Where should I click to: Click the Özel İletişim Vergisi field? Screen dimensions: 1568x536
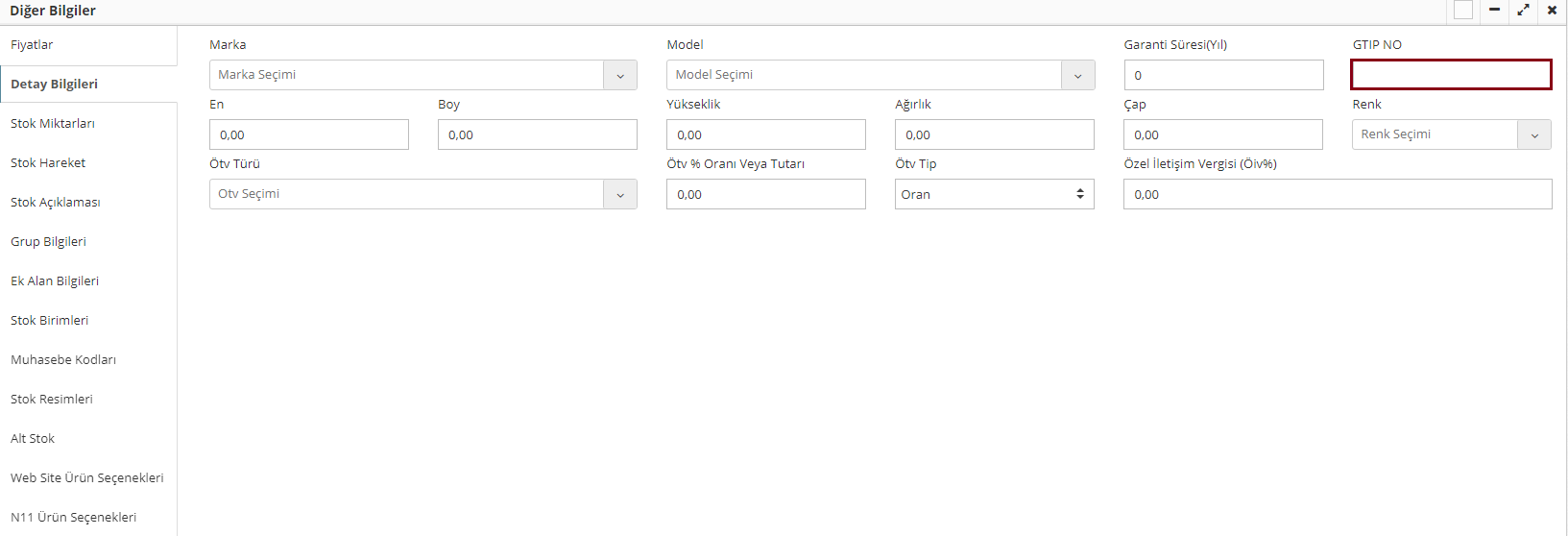coord(1338,194)
